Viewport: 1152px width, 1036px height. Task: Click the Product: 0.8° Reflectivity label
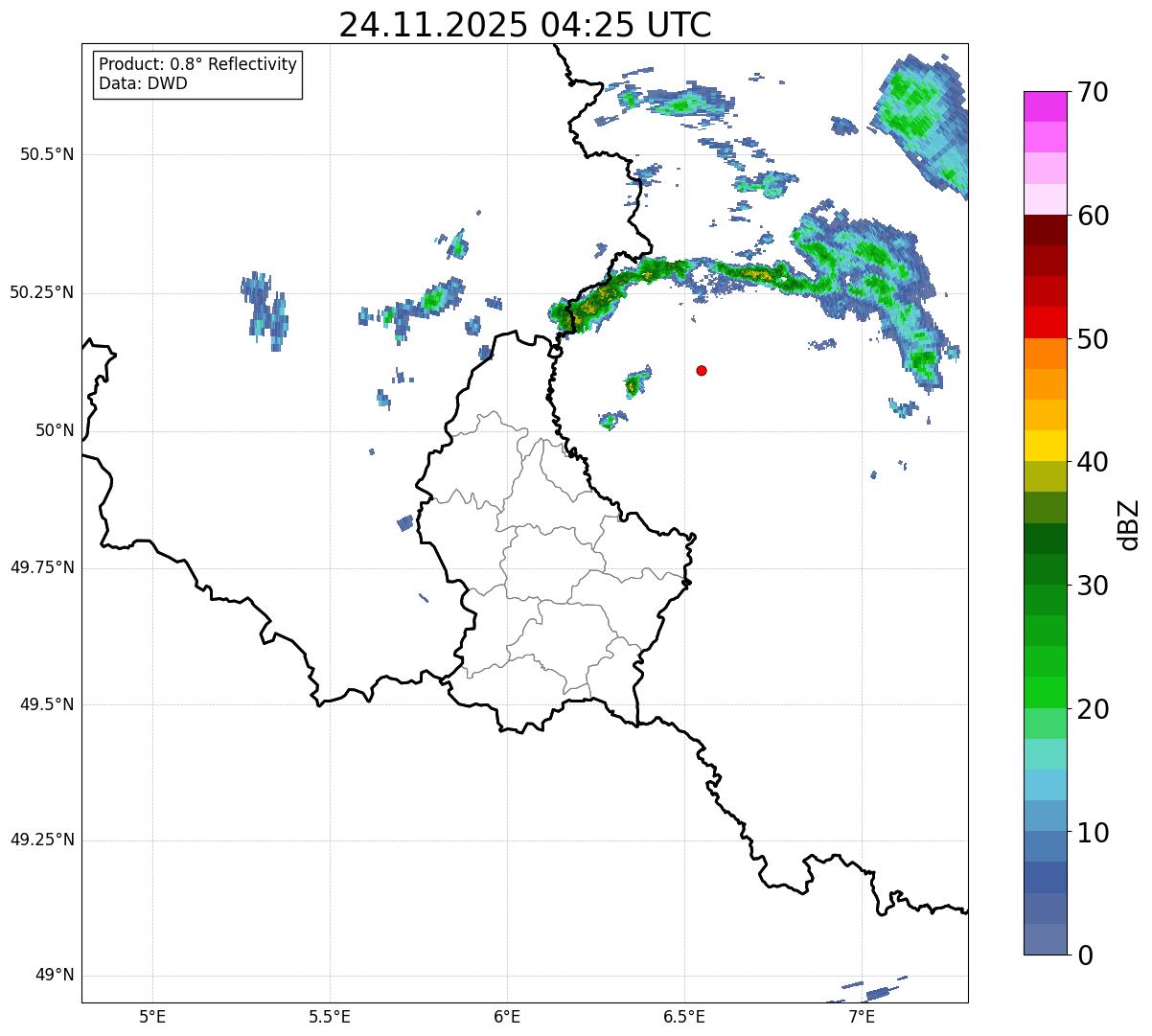coord(197,64)
